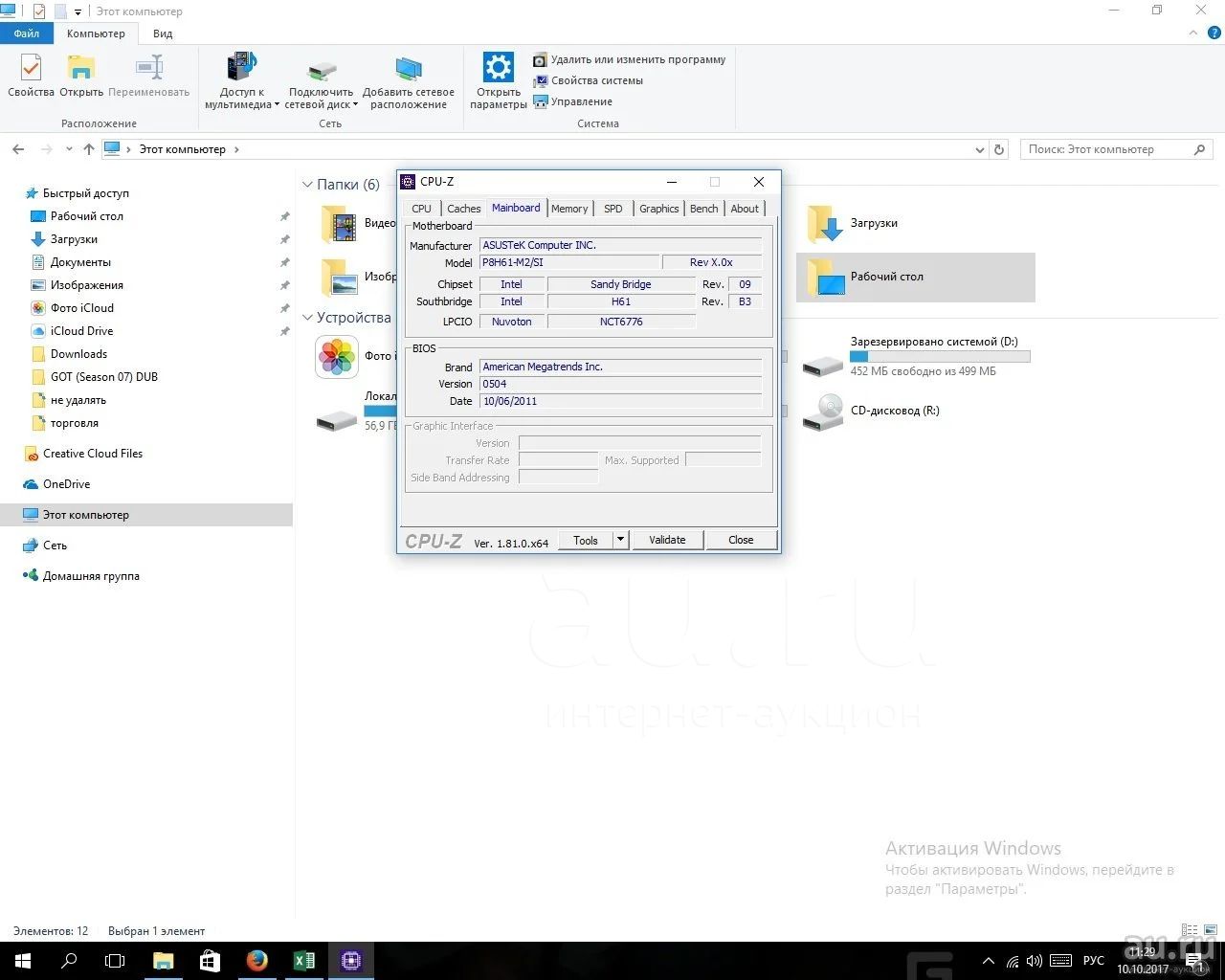The width and height of the screenshot is (1225, 980).
Task: Click the address bar Этот компьютер
Action: 183,149
